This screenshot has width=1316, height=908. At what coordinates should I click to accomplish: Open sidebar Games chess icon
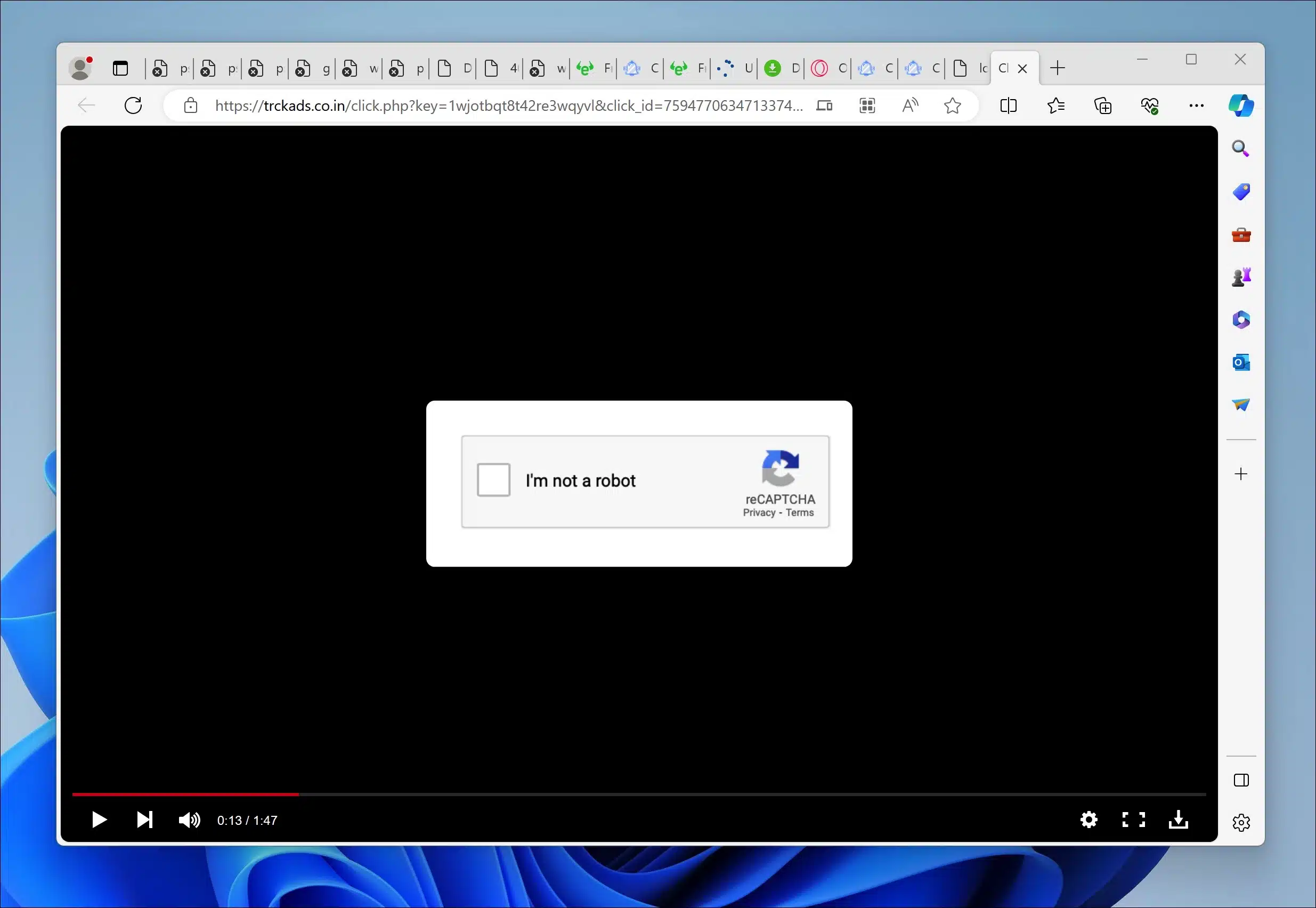[x=1240, y=277]
